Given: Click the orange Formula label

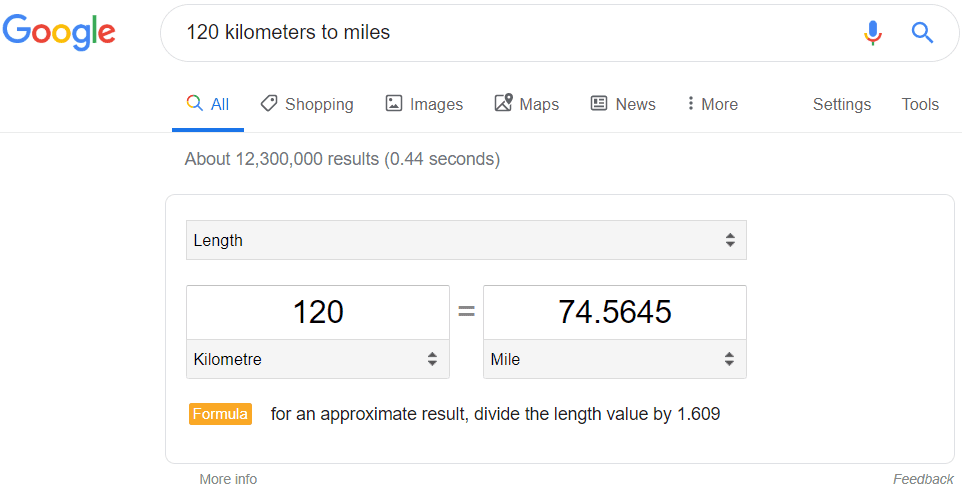Looking at the screenshot, I should point(220,414).
